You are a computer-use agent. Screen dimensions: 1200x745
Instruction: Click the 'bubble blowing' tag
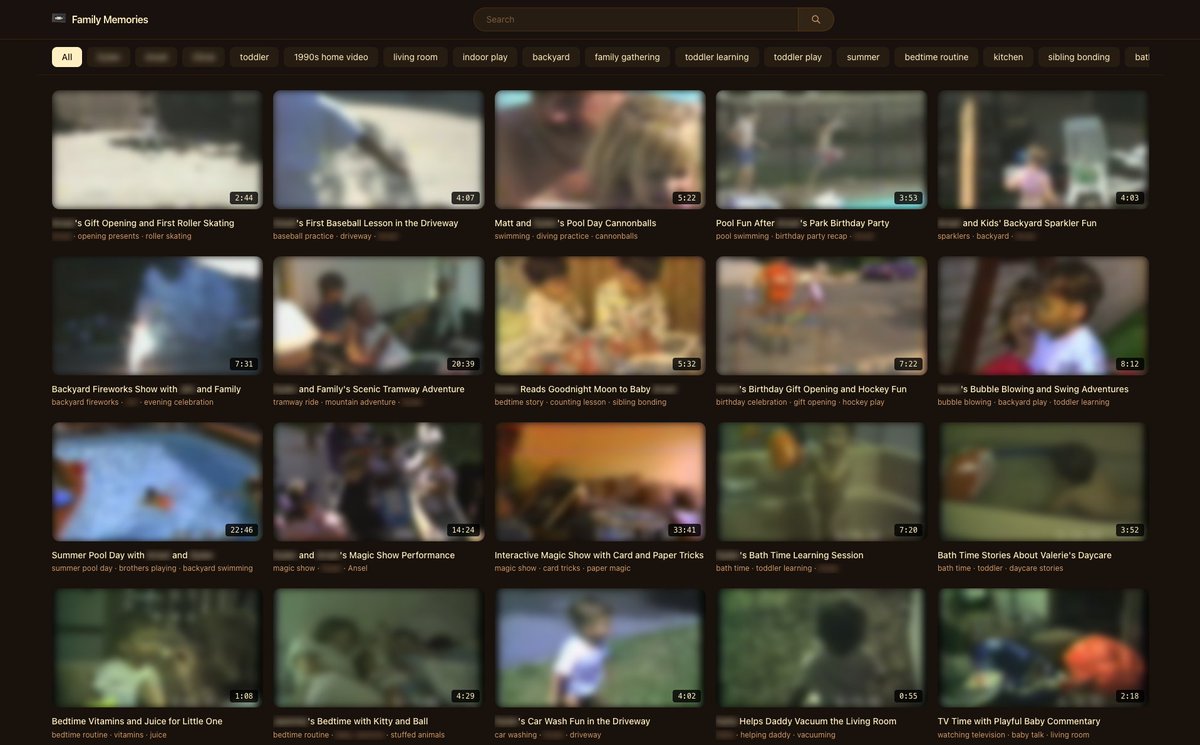(965, 402)
